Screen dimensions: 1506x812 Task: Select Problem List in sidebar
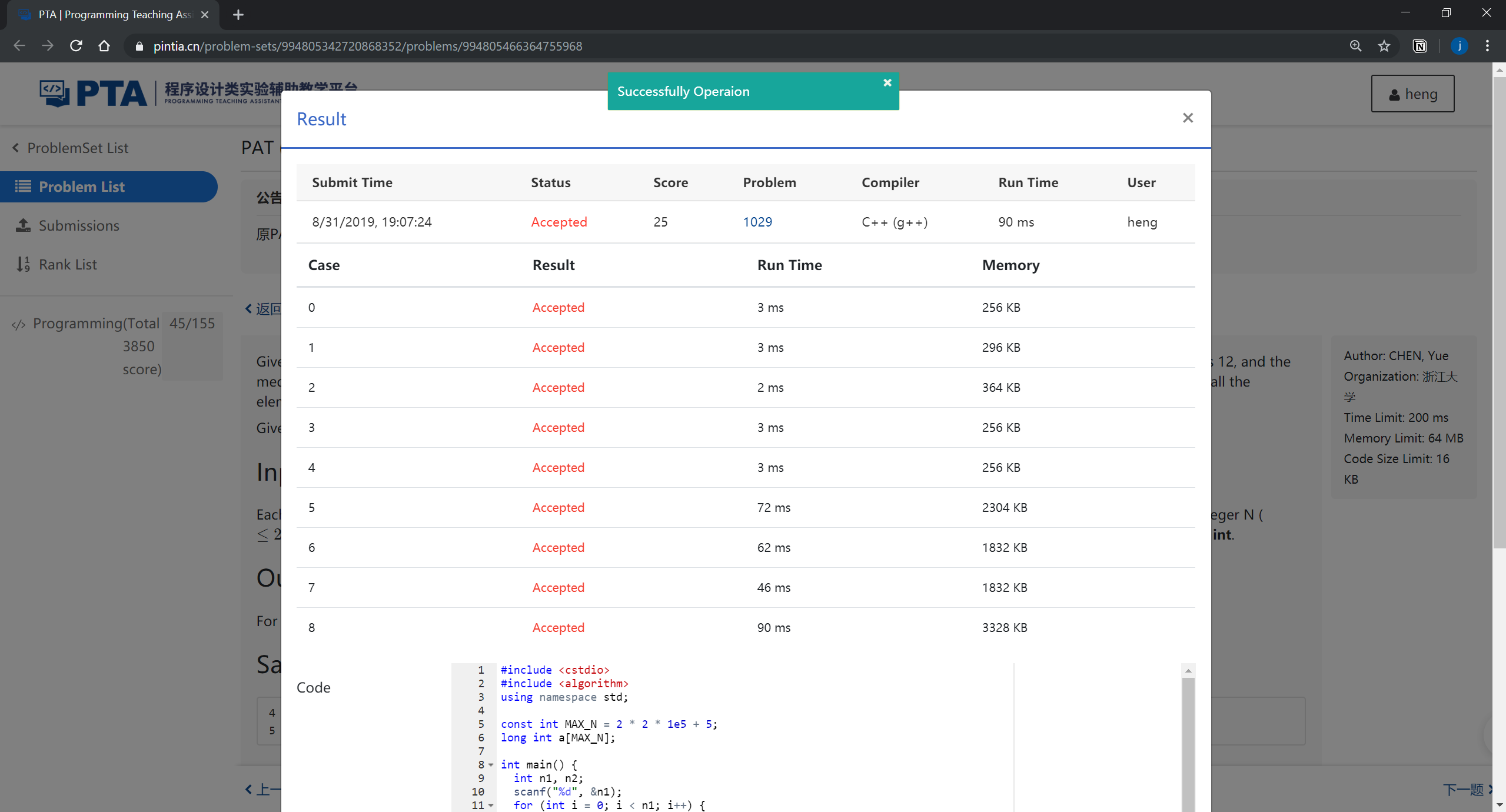tap(109, 187)
